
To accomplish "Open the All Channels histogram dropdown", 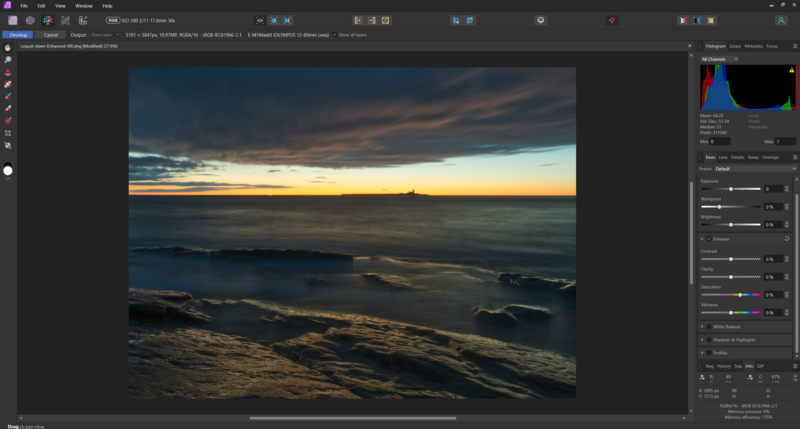I will point(719,59).
